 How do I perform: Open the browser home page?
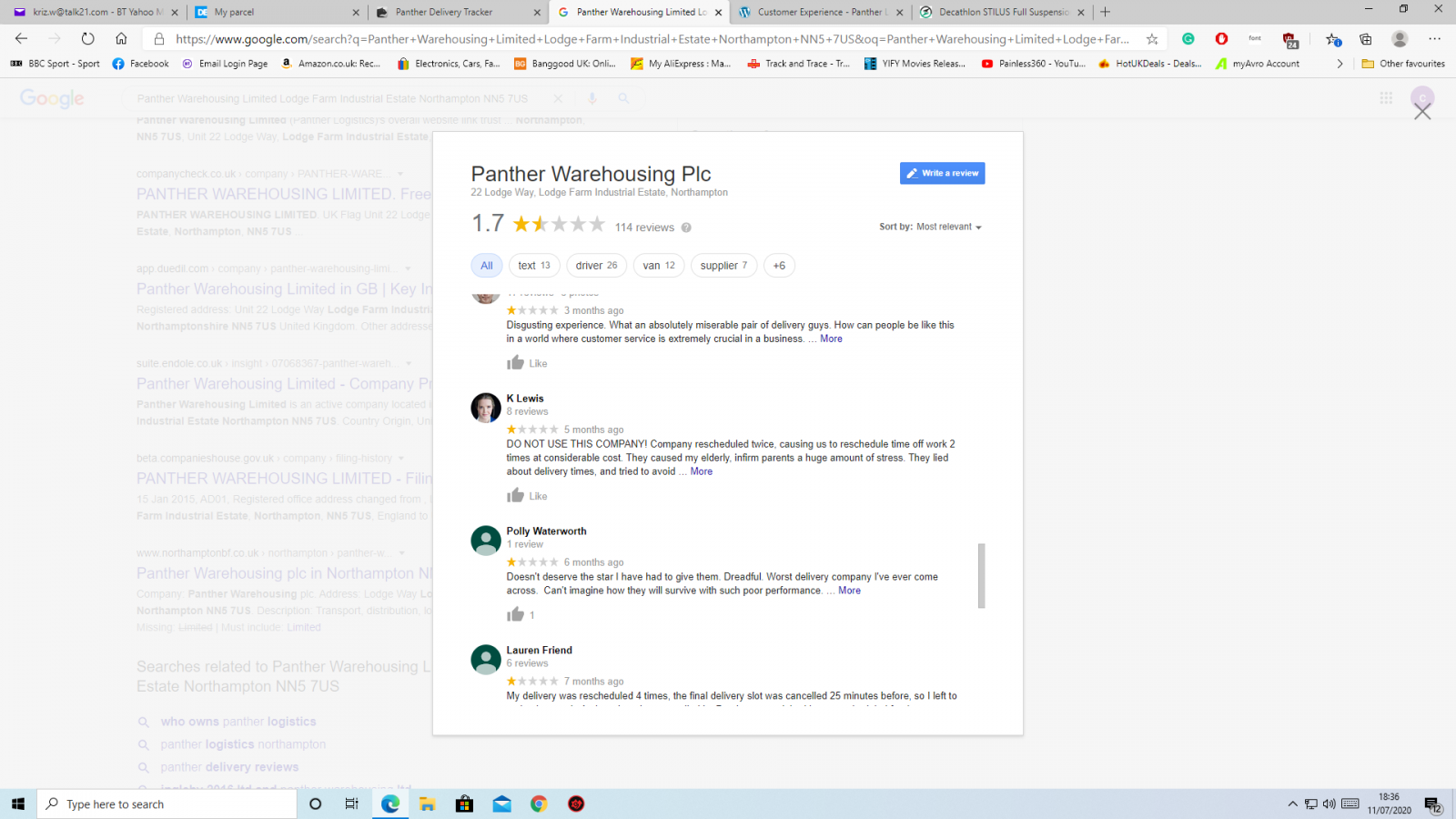tap(121, 38)
